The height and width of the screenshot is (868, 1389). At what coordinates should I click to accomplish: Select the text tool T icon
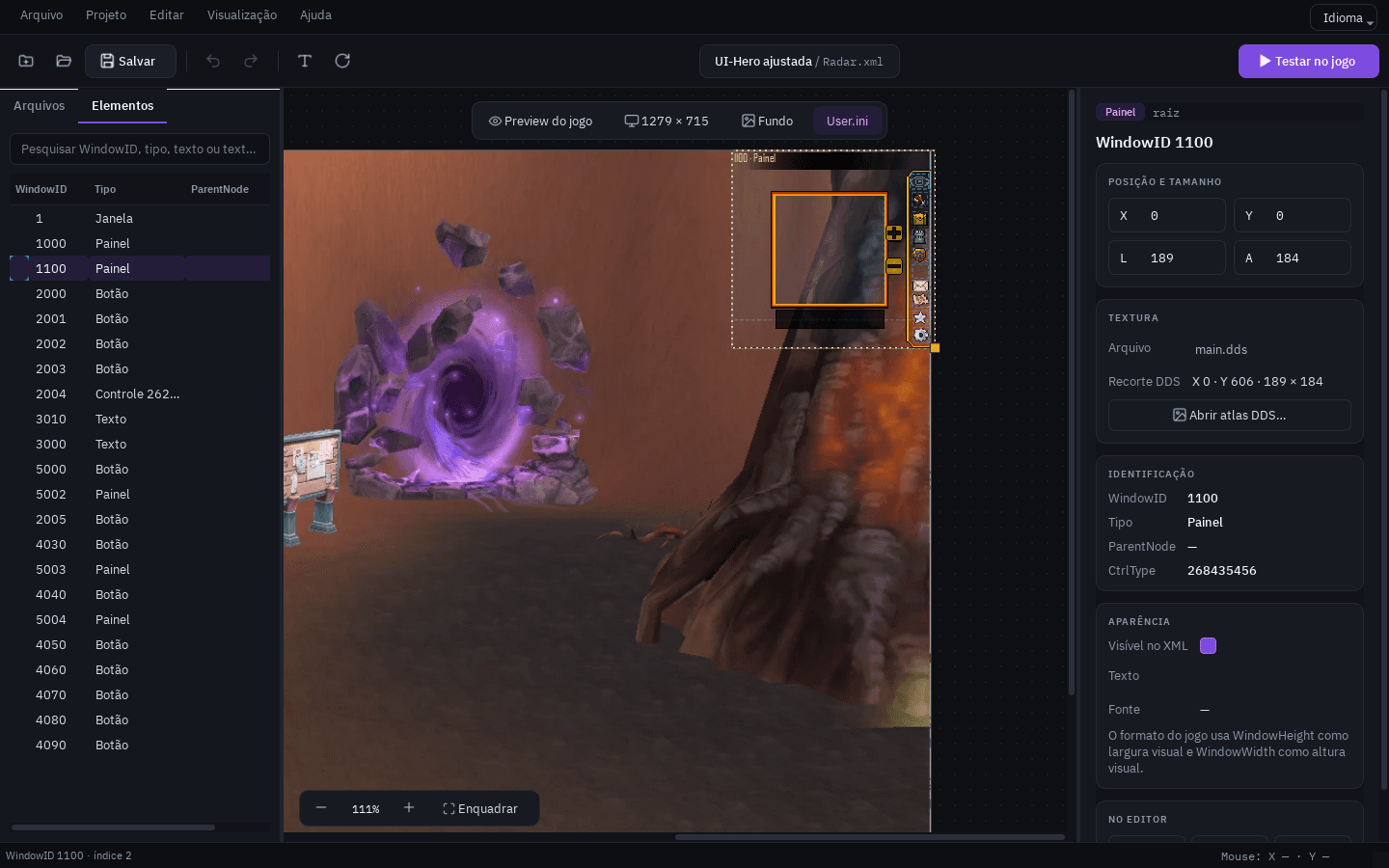pos(305,61)
